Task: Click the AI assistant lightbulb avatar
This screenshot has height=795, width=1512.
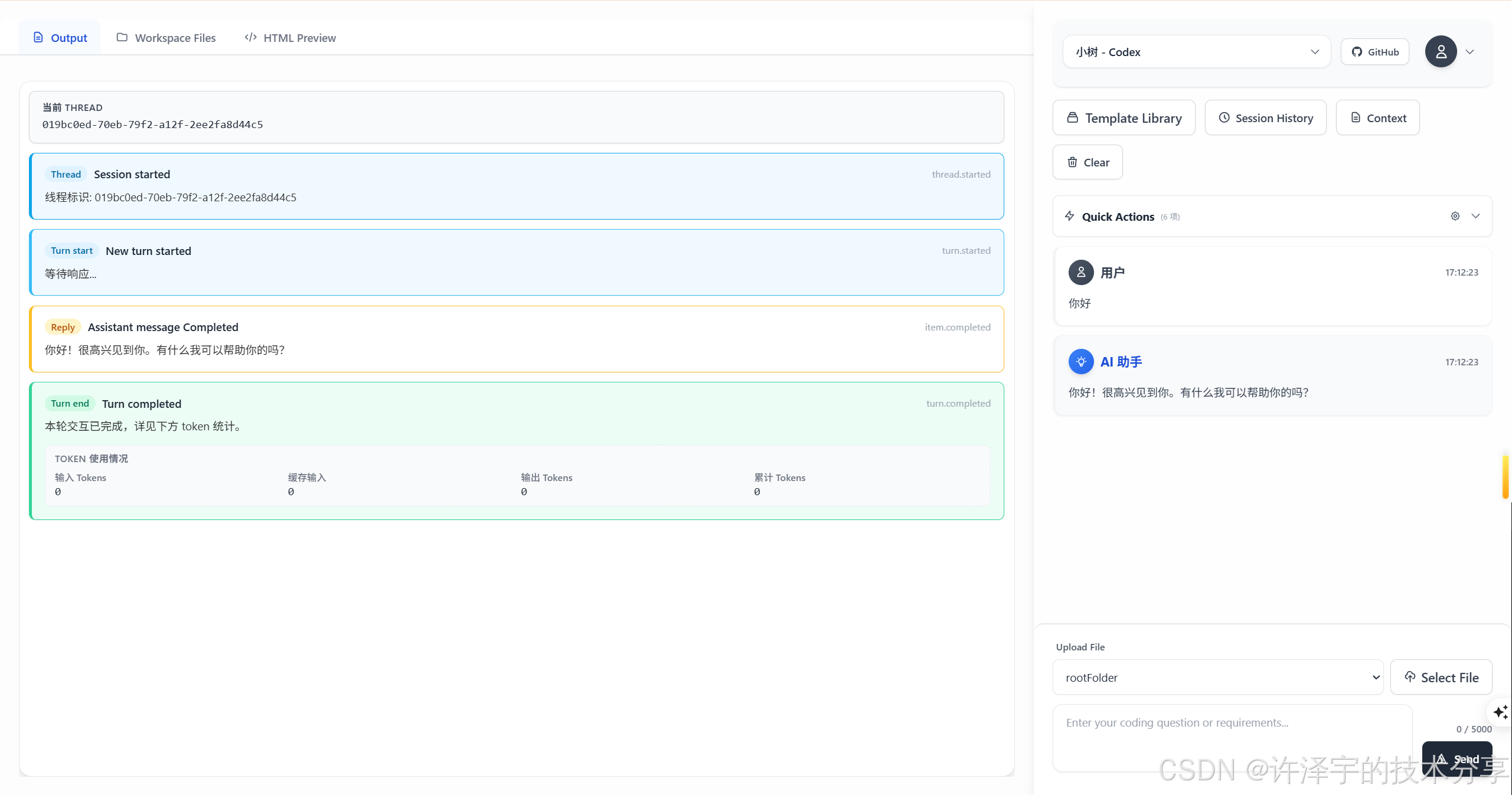Action: coord(1080,362)
